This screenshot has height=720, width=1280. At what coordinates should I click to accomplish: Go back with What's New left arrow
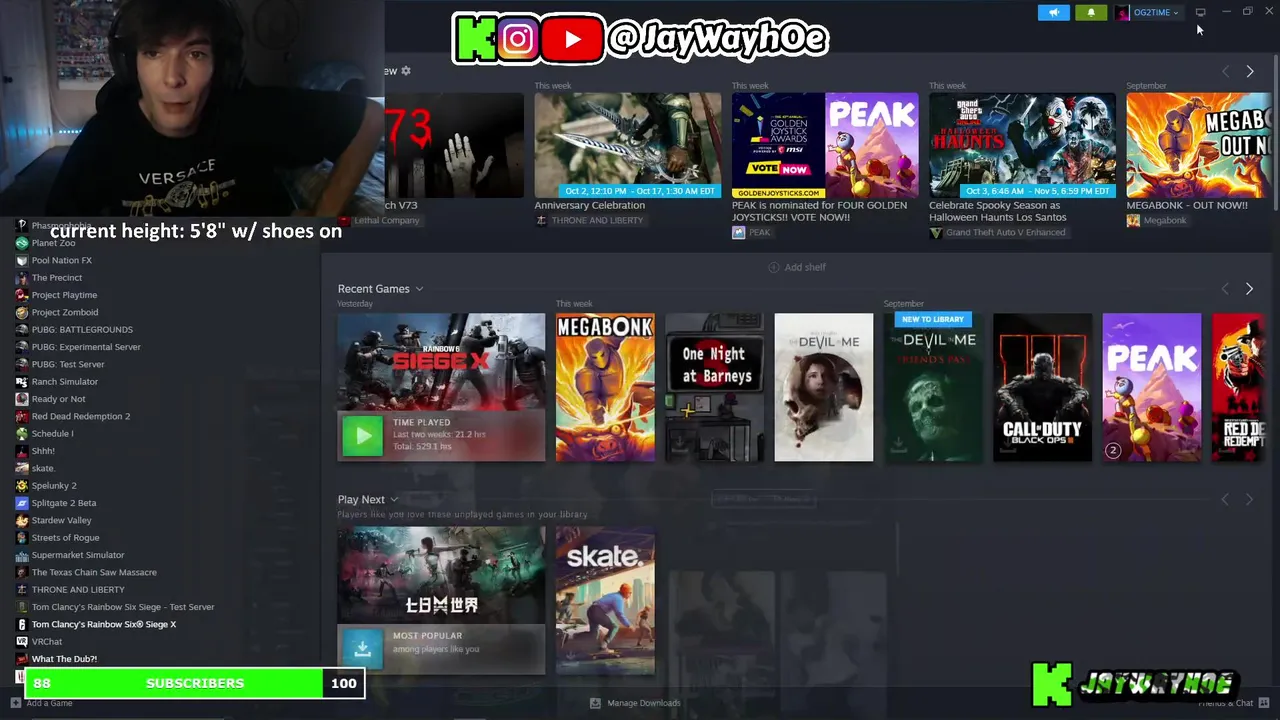click(1225, 71)
